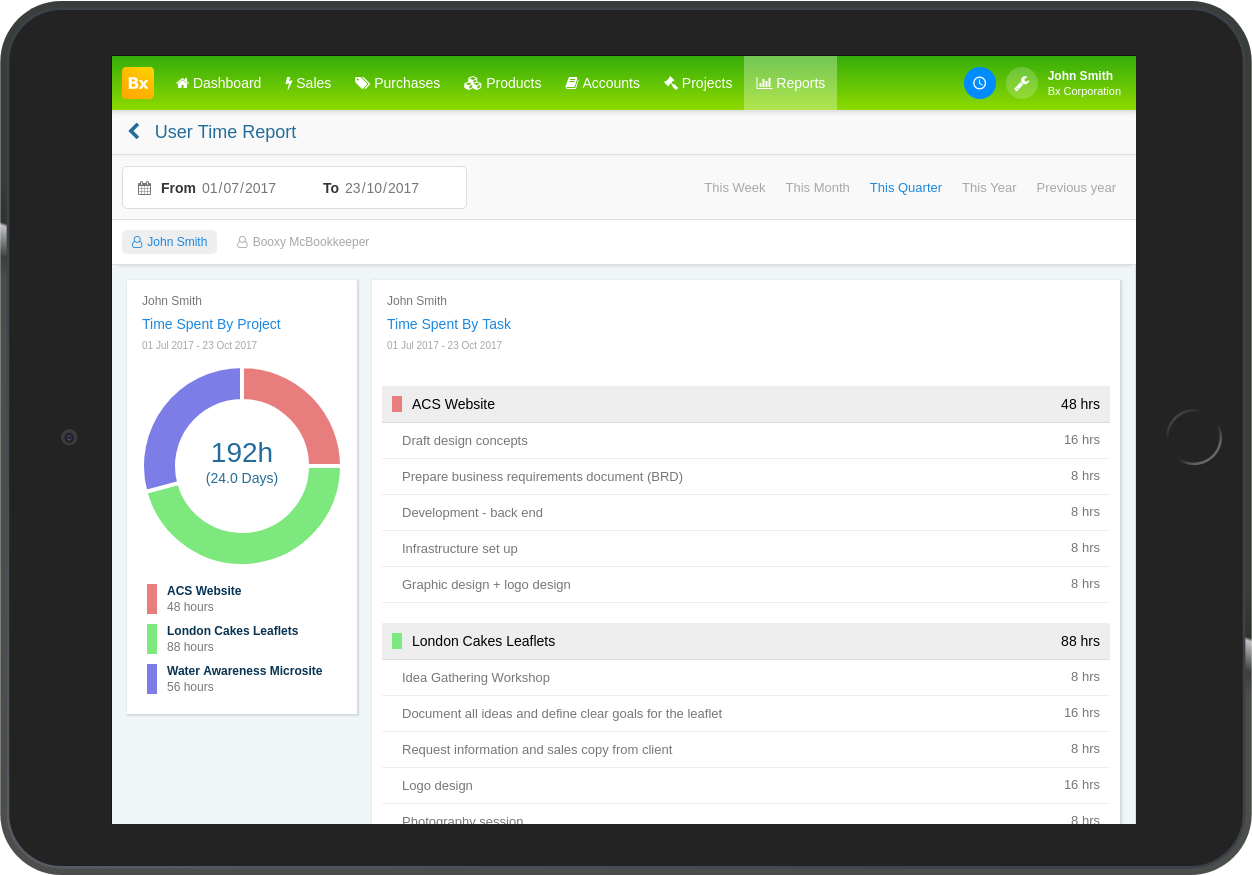Open John Smith account menu
The width and height of the screenshot is (1252, 876).
(1084, 83)
